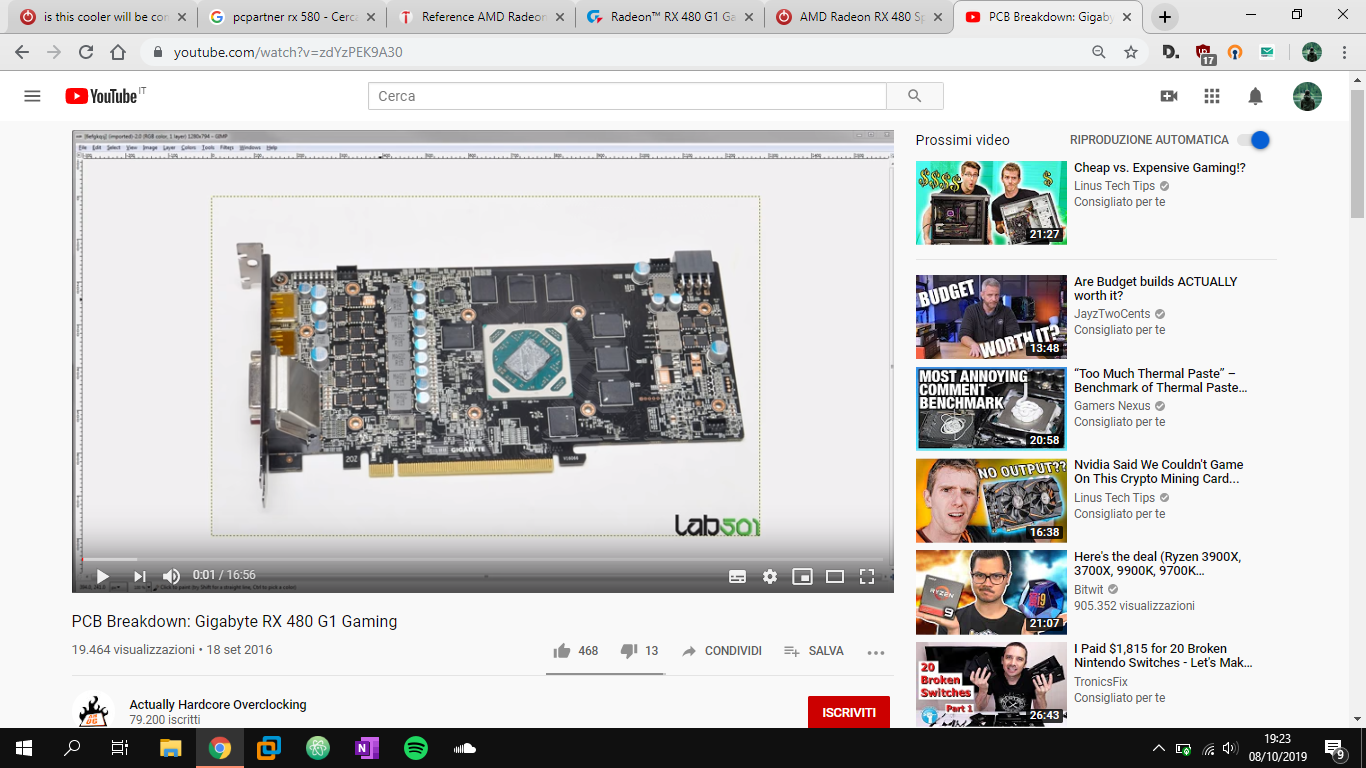The width and height of the screenshot is (1366, 768).
Task: Open Spotify from the taskbar
Action: coord(416,748)
